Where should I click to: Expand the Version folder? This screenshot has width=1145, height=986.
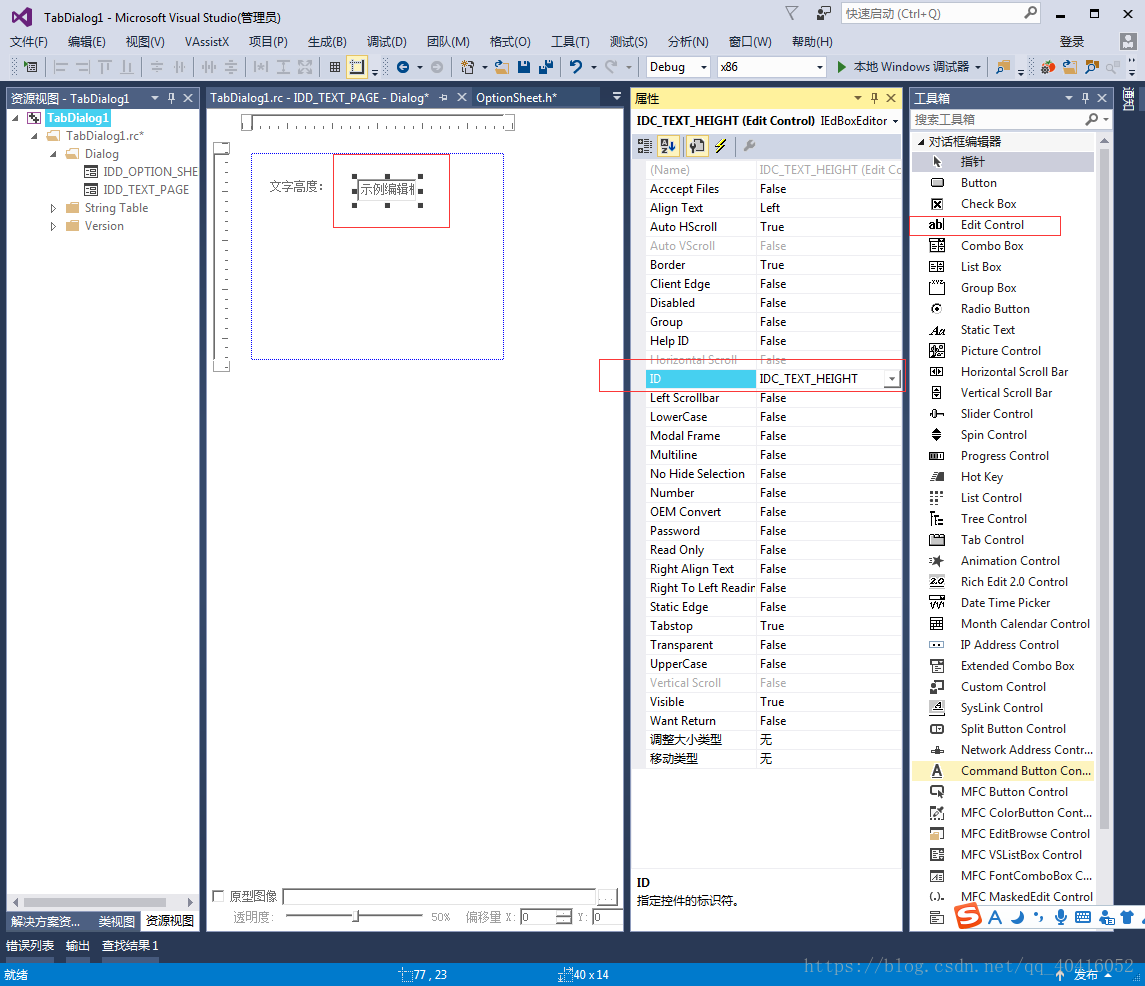tap(53, 226)
